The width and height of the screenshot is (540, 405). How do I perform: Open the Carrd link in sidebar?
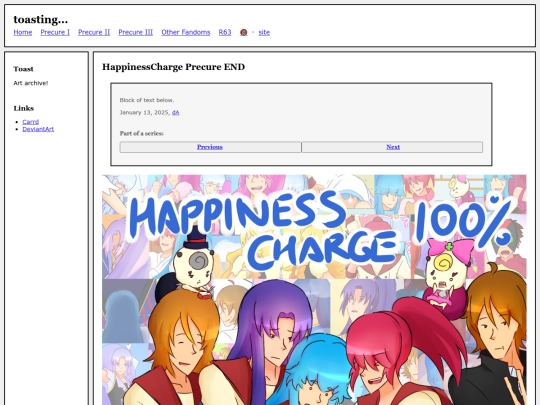pos(31,122)
